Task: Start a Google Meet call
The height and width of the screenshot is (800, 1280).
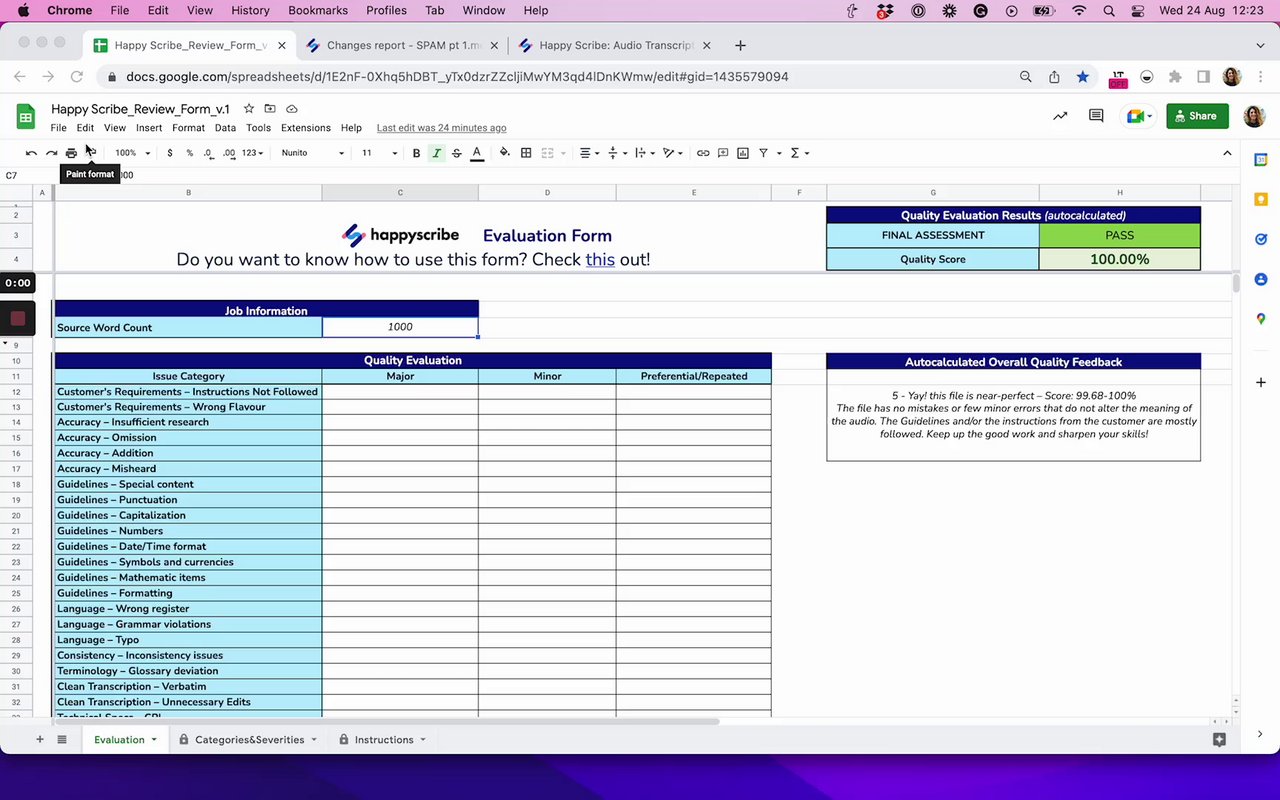Action: 1137,116
